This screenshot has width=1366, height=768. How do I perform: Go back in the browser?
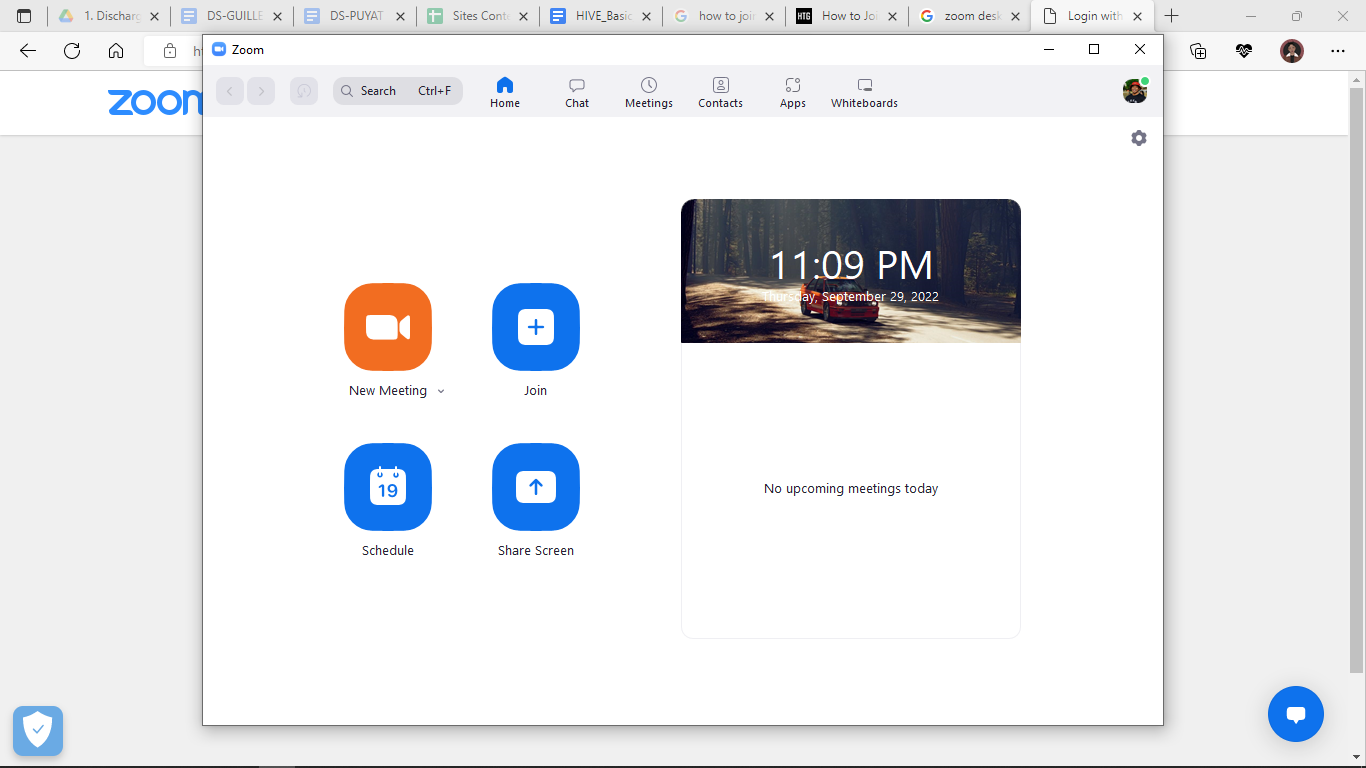(x=28, y=51)
